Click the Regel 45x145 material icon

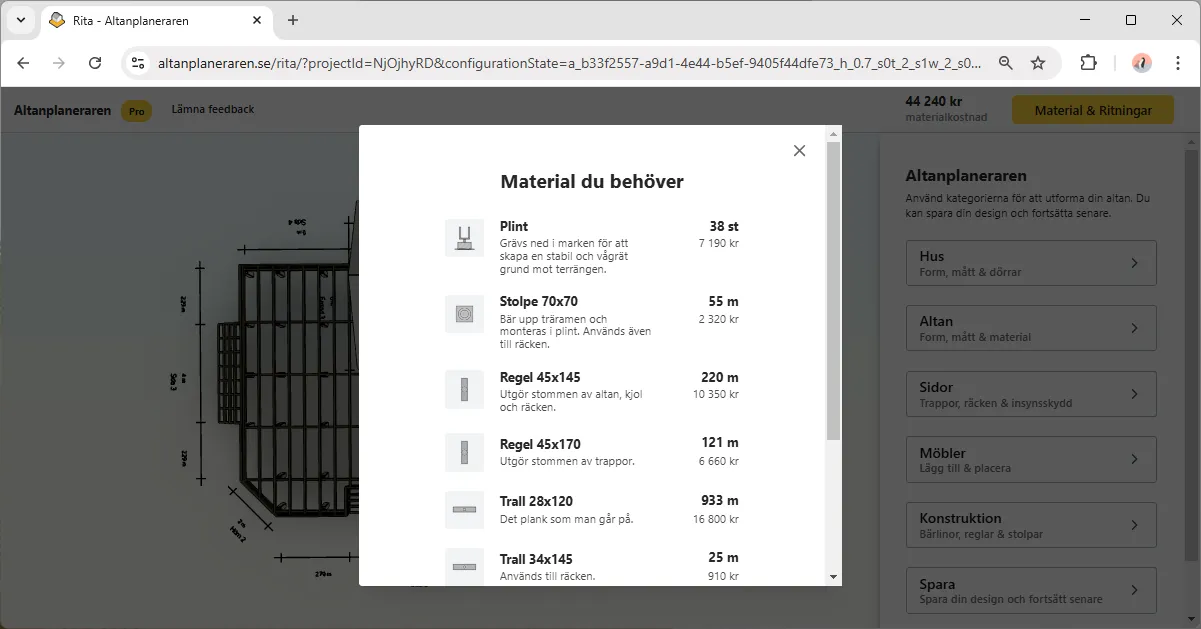click(x=464, y=389)
